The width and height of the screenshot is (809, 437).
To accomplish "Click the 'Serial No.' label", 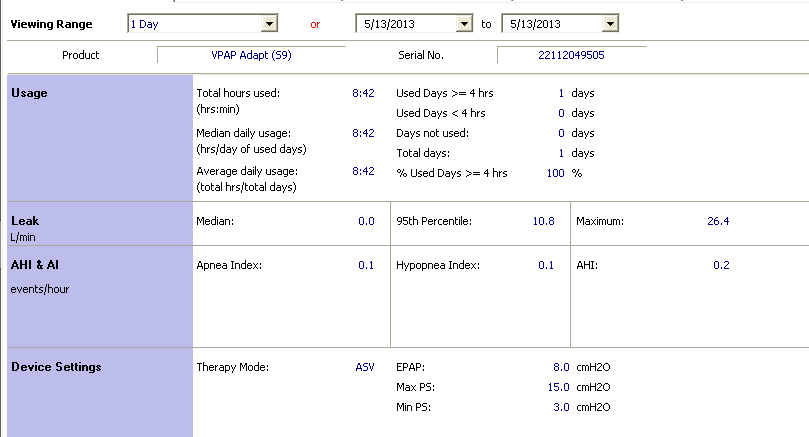I will (420, 55).
